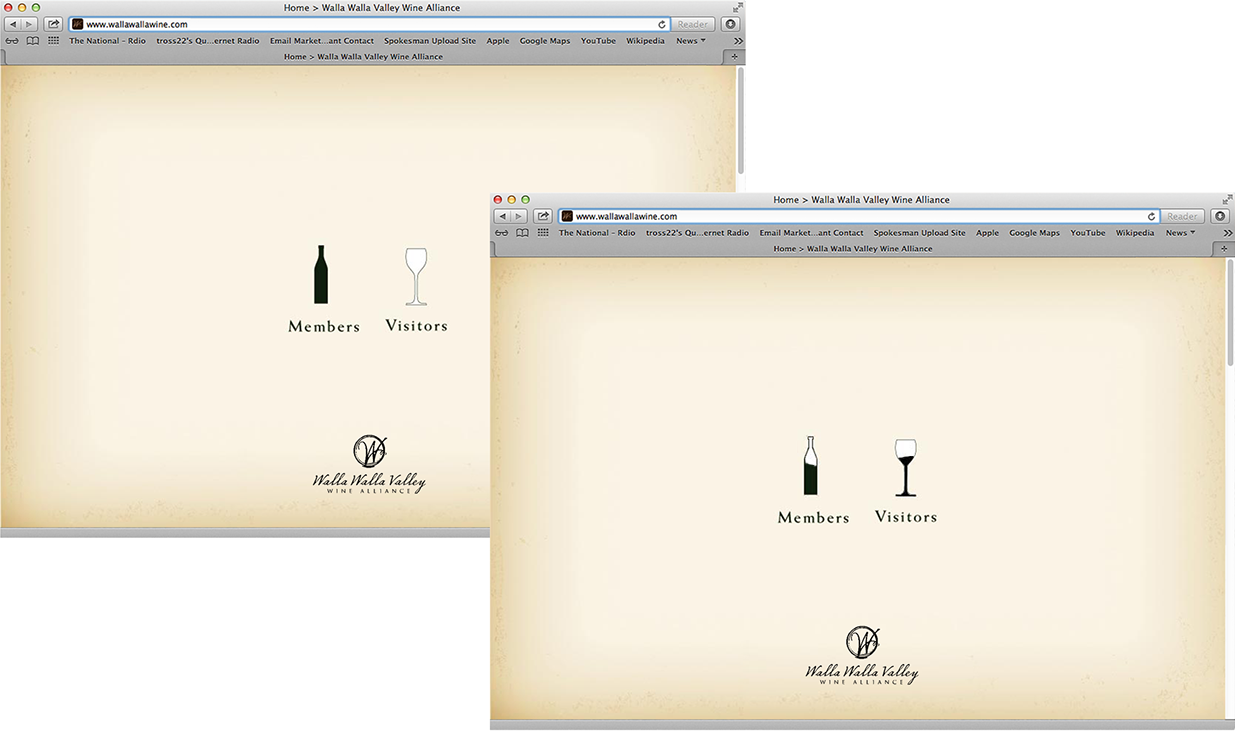Open Wikipedia bookmark in the rear window
The height and width of the screenshot is (731, 1235).
coord(645,41)
